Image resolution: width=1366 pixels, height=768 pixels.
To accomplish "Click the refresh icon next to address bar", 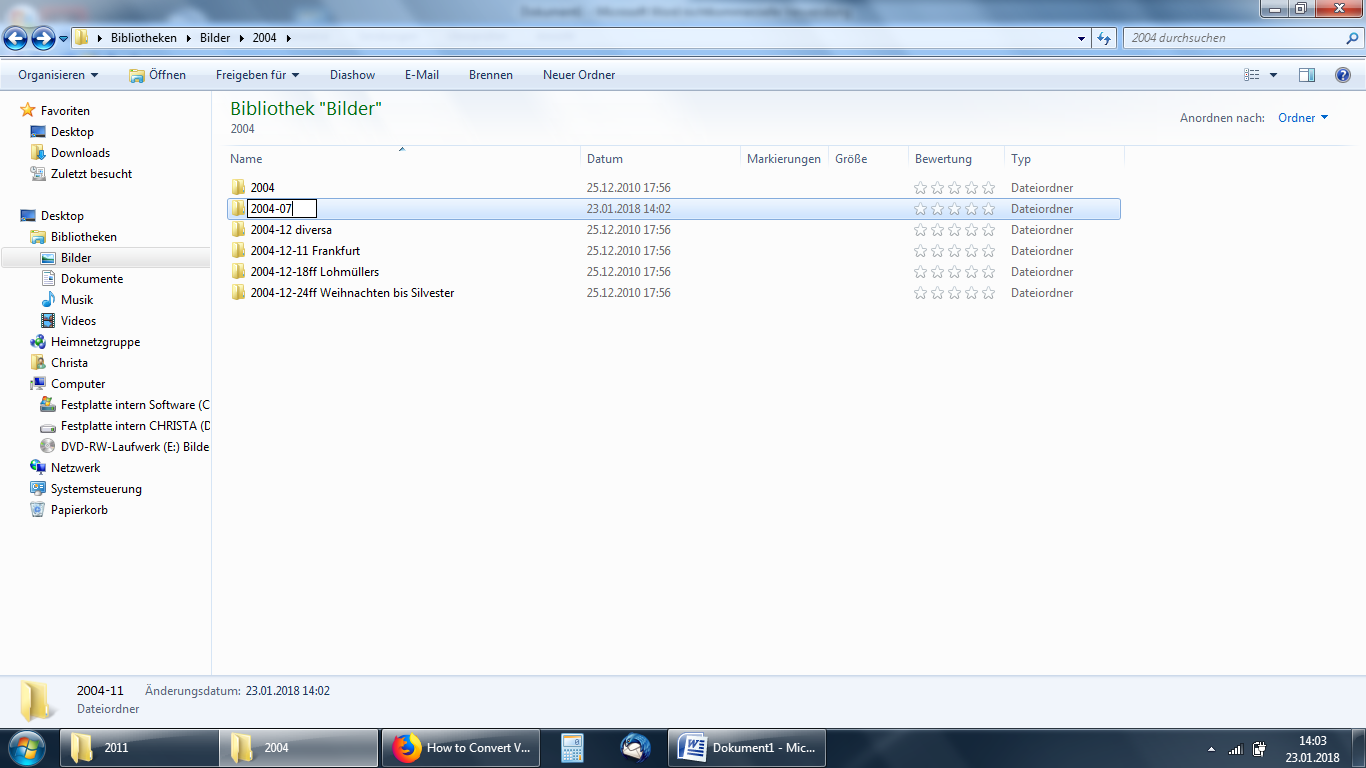I will (x=1104, y=38).
